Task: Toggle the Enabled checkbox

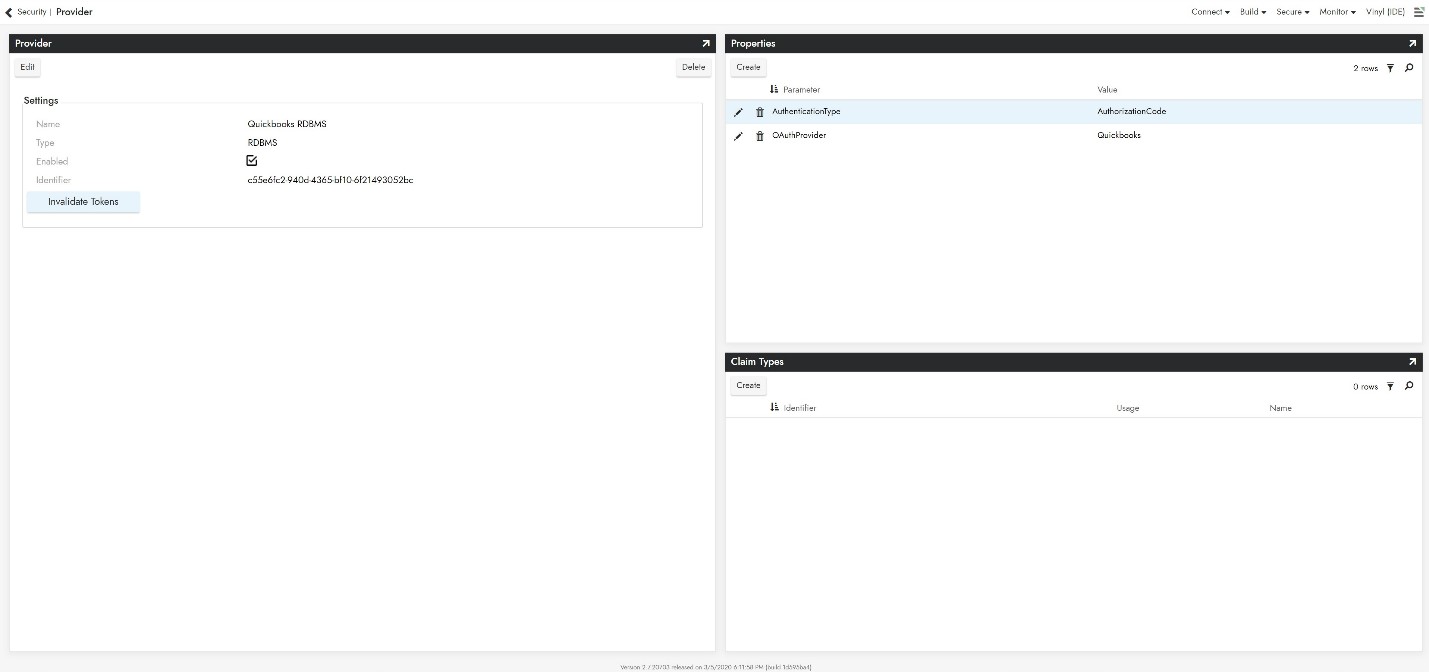Action: coord(252,161)
